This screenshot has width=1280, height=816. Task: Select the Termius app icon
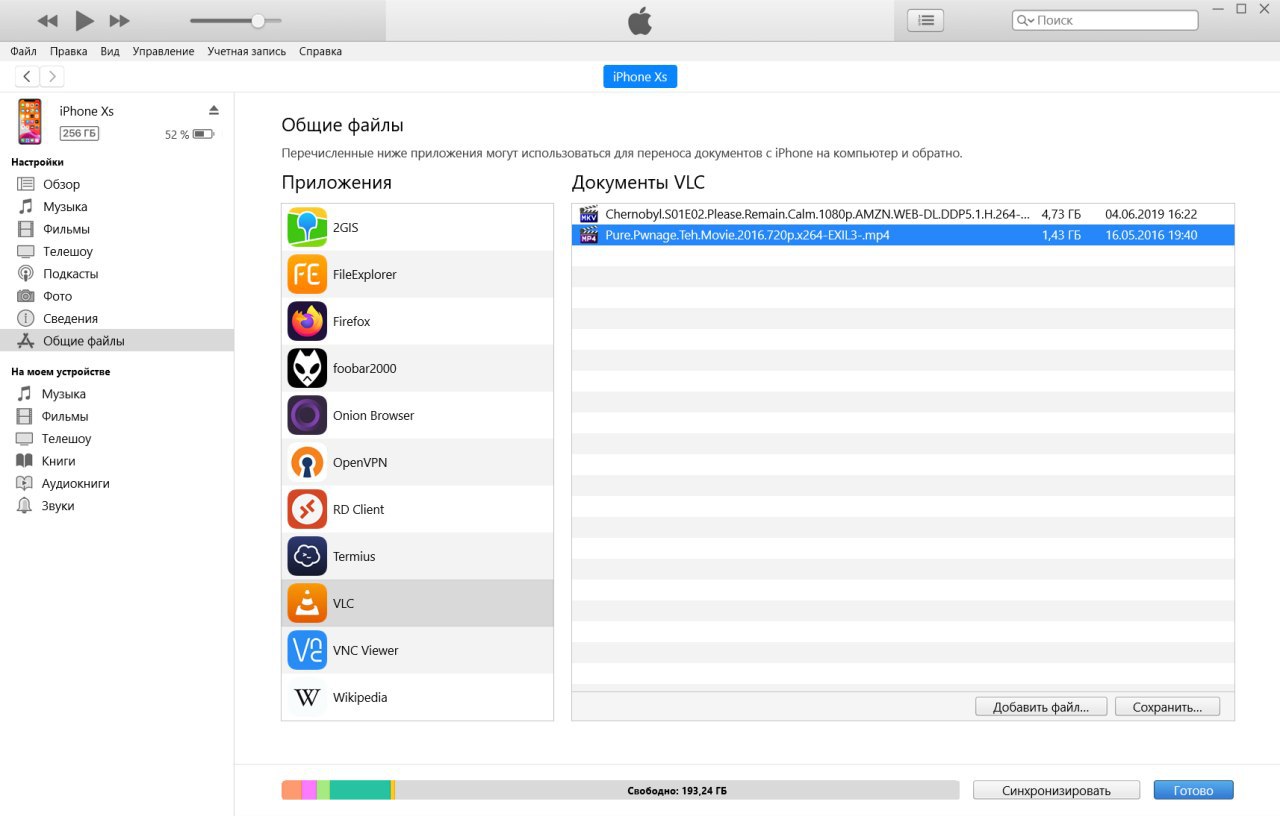point(307,556)
